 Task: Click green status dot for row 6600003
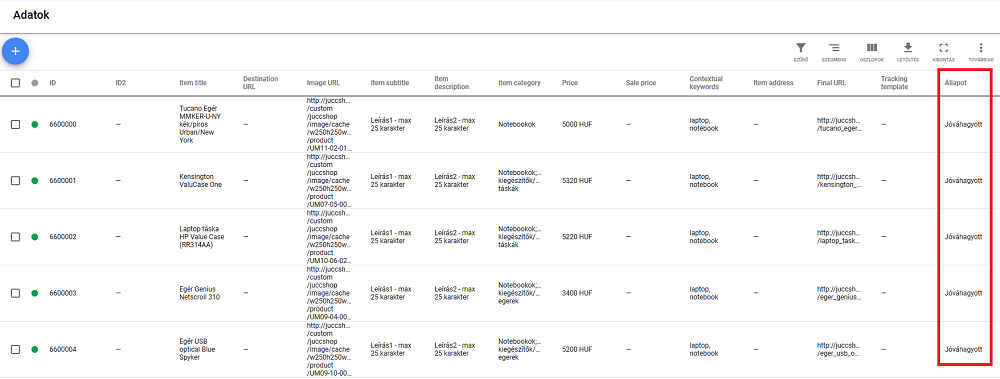pyautogui.click(x=34, y=294)
